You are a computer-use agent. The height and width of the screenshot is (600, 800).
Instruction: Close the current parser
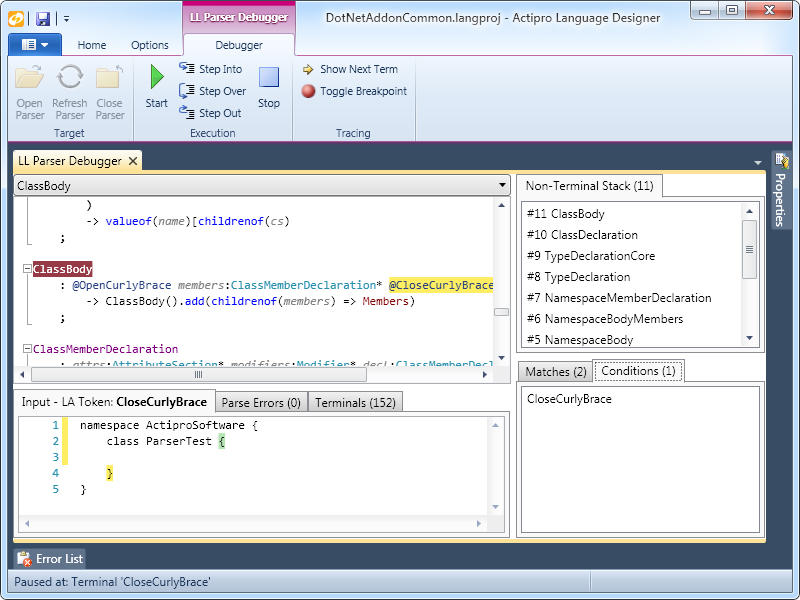click(110, 90)
